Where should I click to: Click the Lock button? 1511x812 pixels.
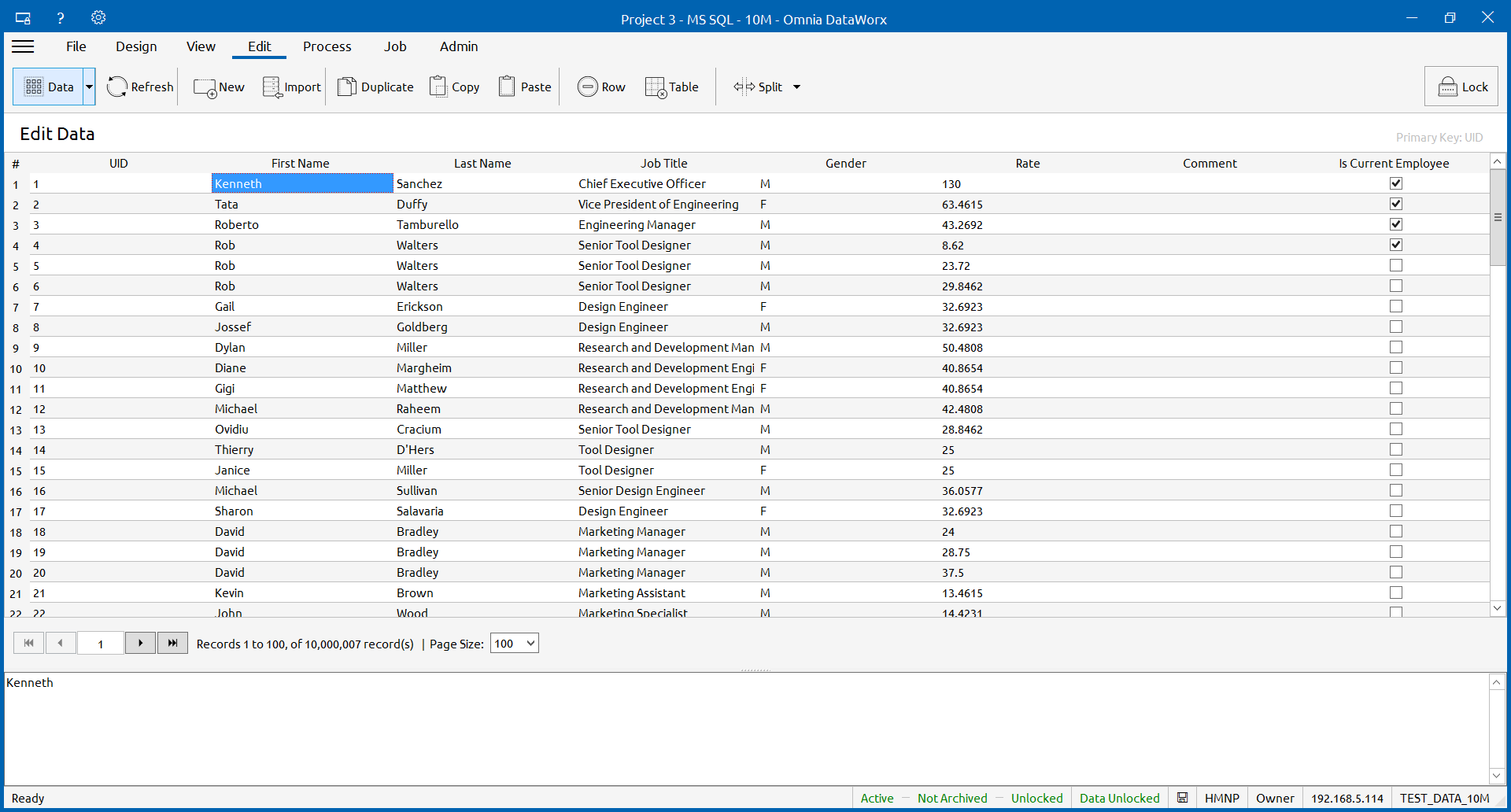click(1461, 87)
